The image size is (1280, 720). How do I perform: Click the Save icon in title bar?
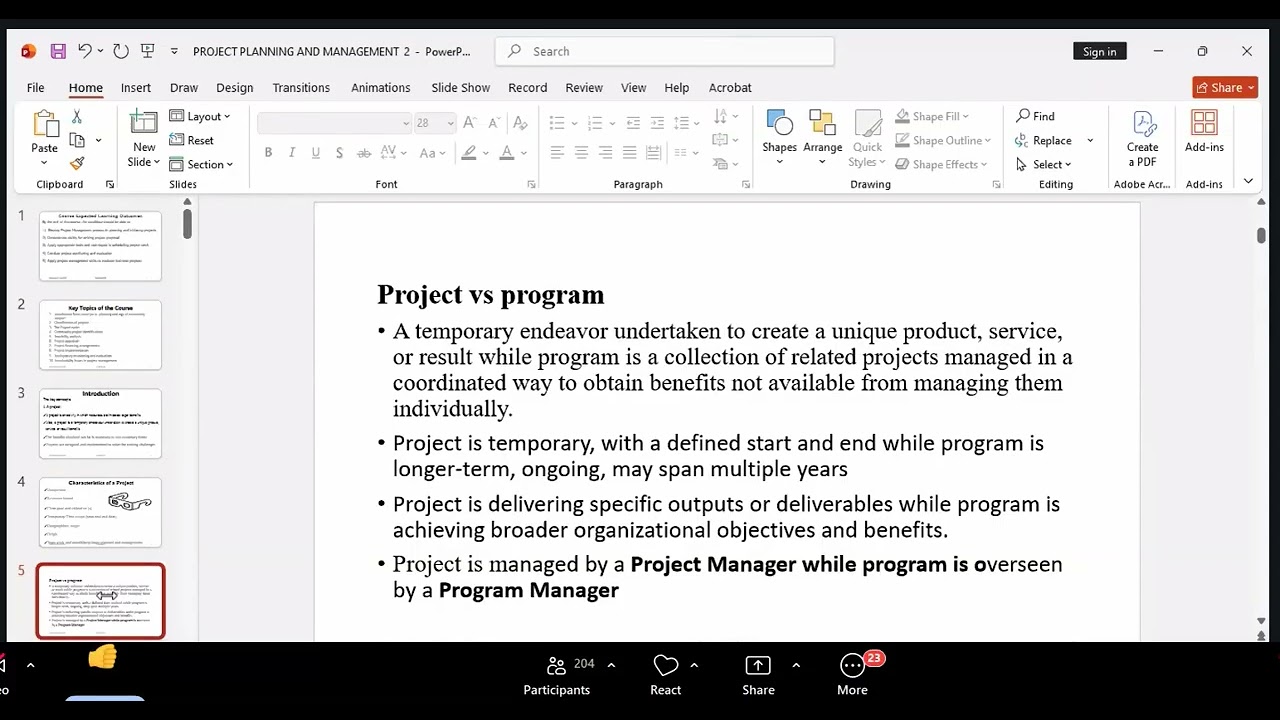tap(58, 51)
